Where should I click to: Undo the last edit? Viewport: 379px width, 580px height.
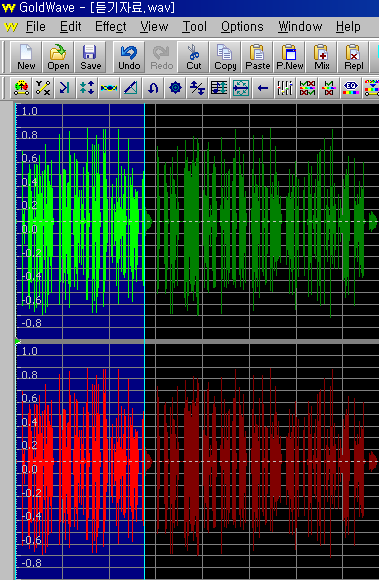(x=129, y=57)
